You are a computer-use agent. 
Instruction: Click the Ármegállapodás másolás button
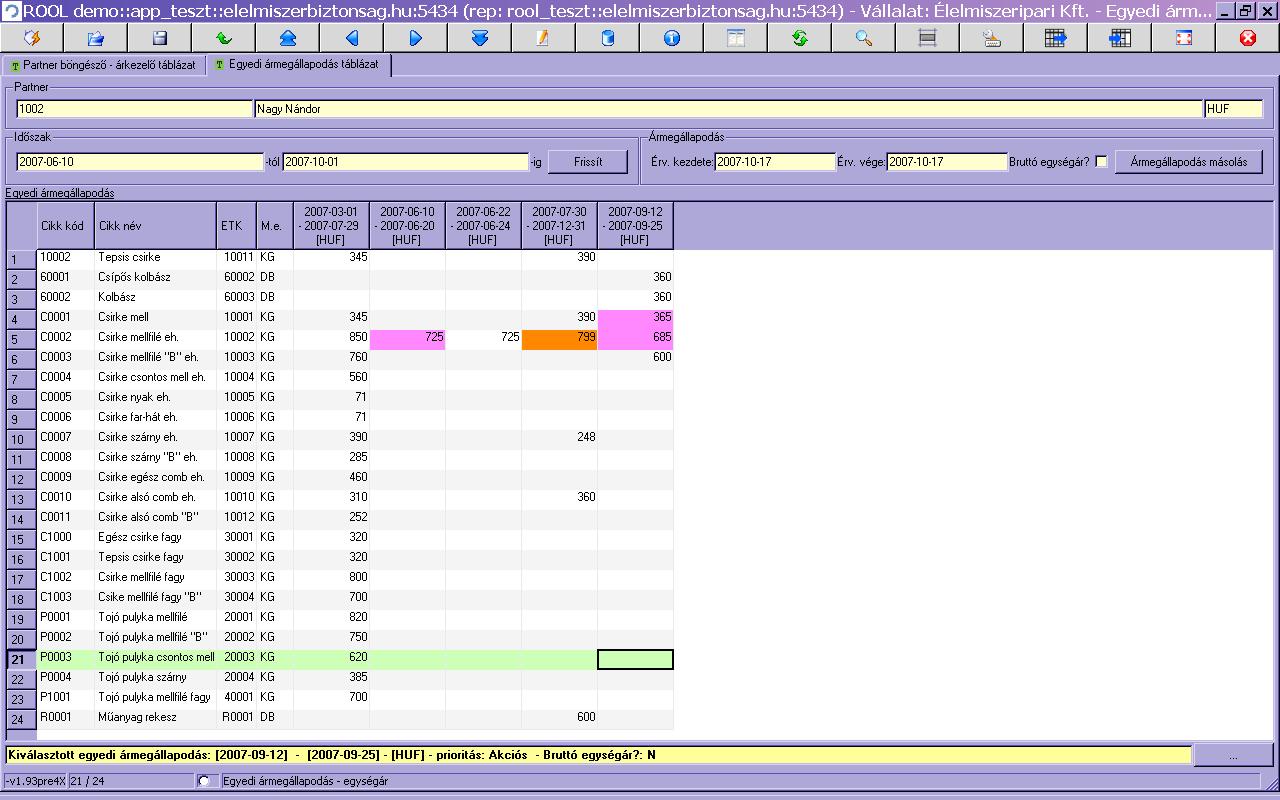pos(1188,162)
